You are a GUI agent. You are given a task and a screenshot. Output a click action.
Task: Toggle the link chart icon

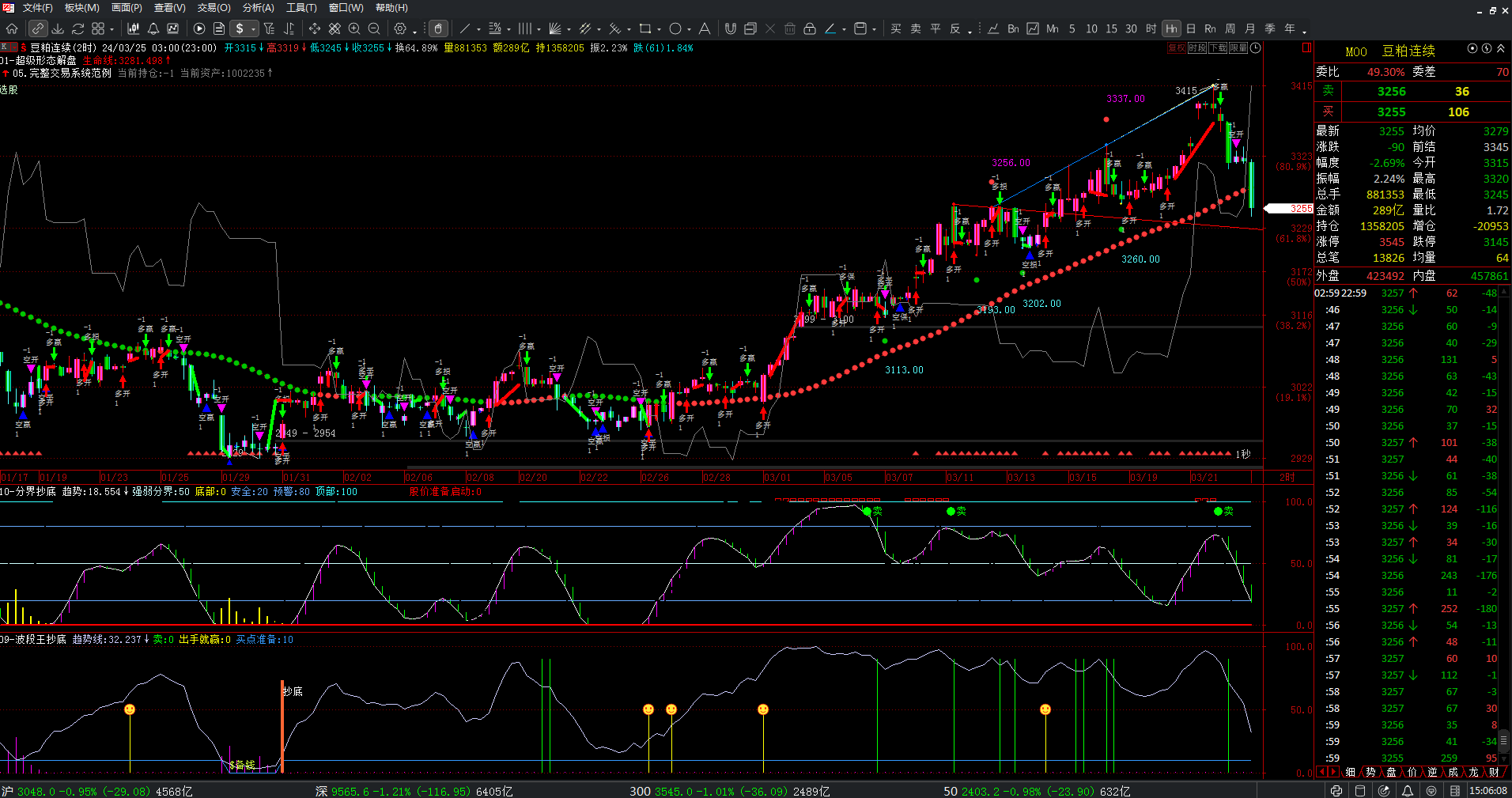37,28
